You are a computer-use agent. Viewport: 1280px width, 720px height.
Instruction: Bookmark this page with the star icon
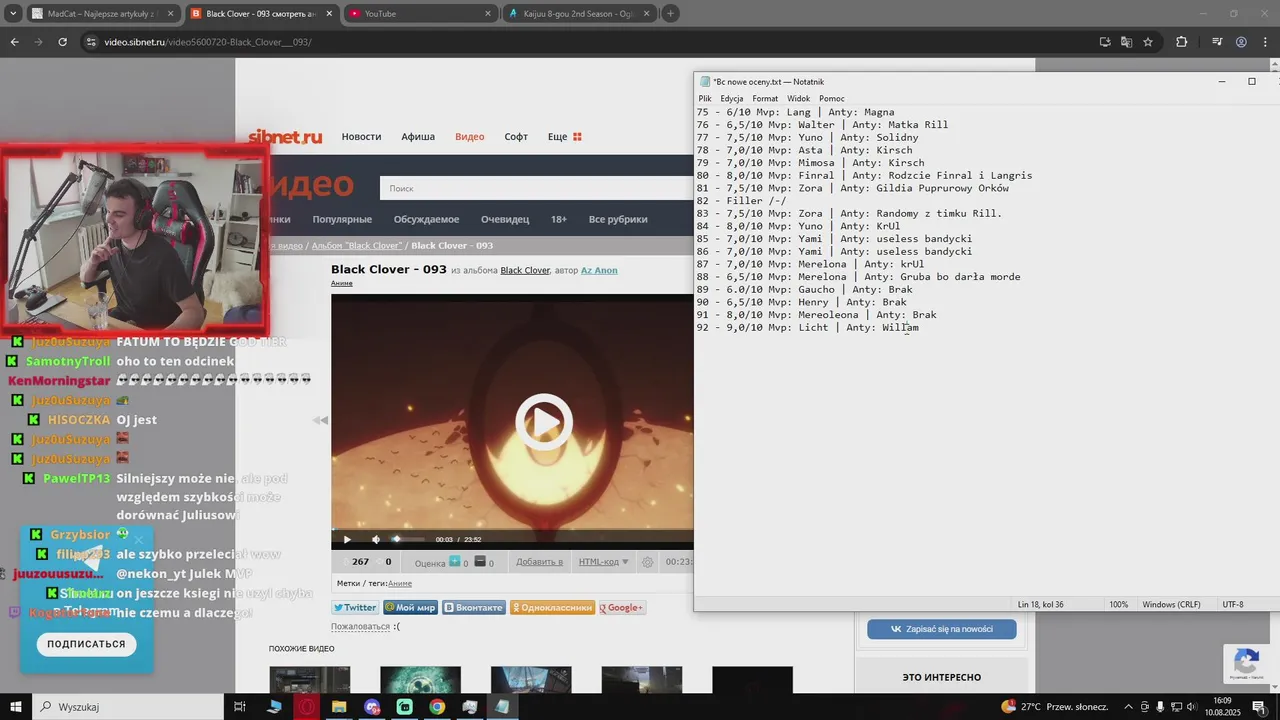click(x=1148, y=42)
